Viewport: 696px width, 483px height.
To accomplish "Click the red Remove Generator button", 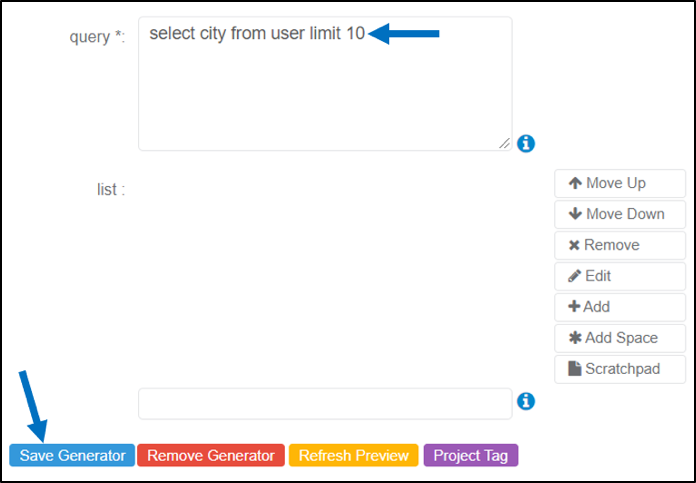I will click(x=211, y=455).
